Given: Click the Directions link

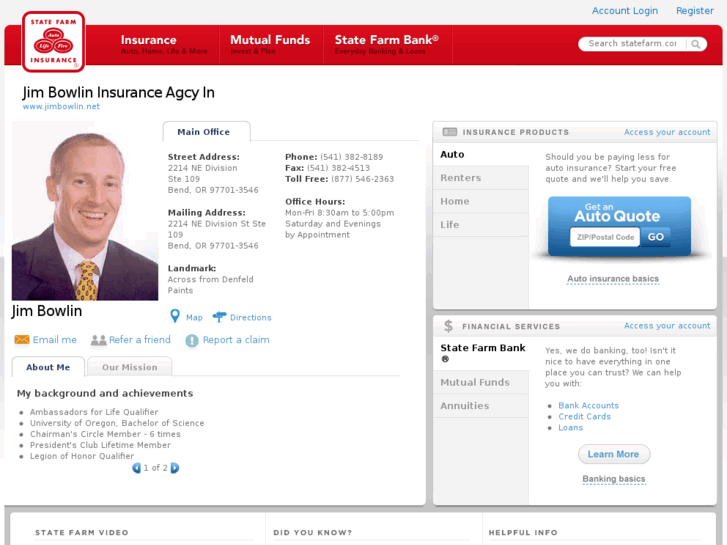Looking at the screenshot, I should click(x=251, y=317).
